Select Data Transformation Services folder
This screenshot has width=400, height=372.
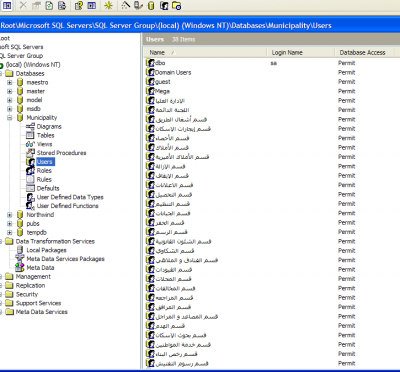click(55, 241)
